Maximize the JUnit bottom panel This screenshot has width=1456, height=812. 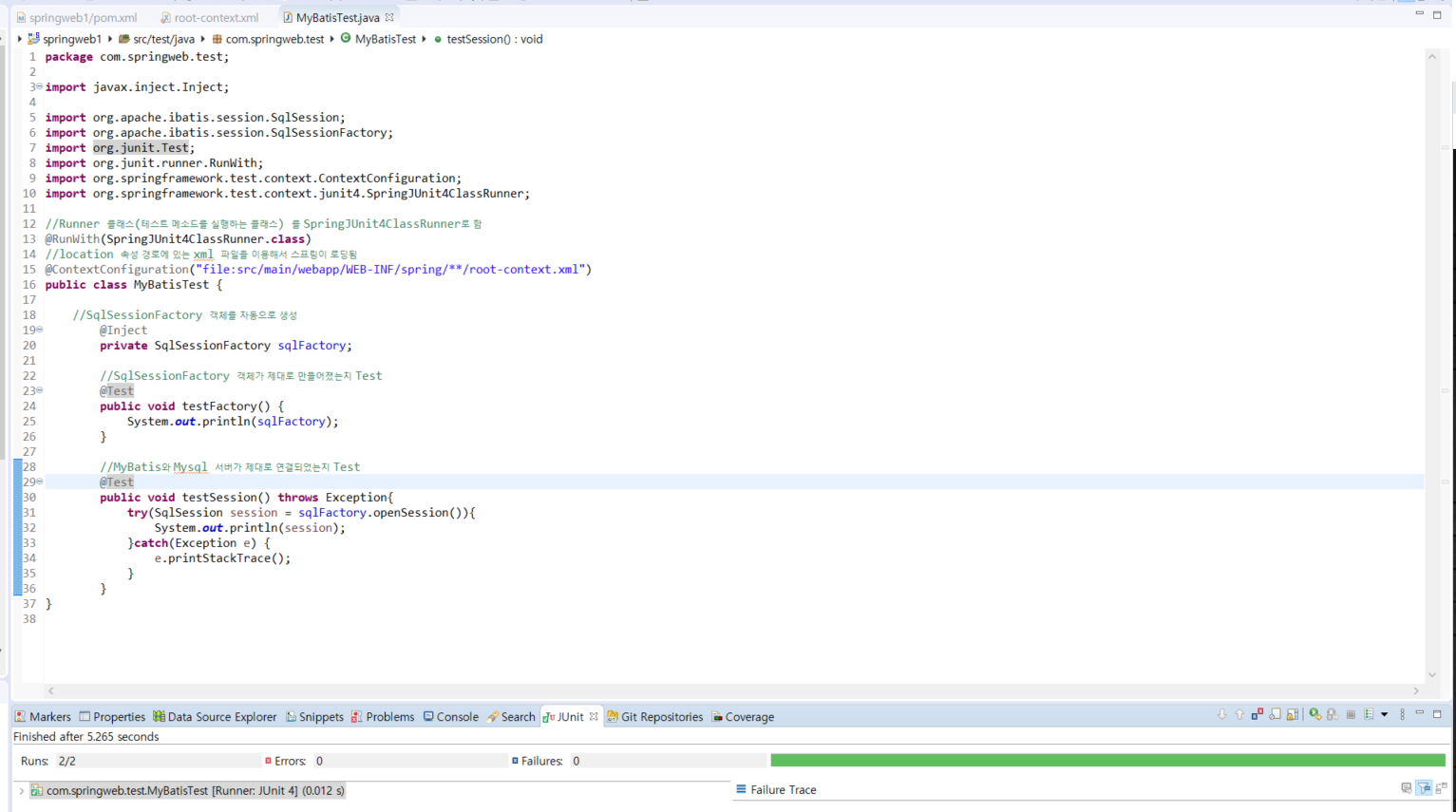pos(1437,713)
